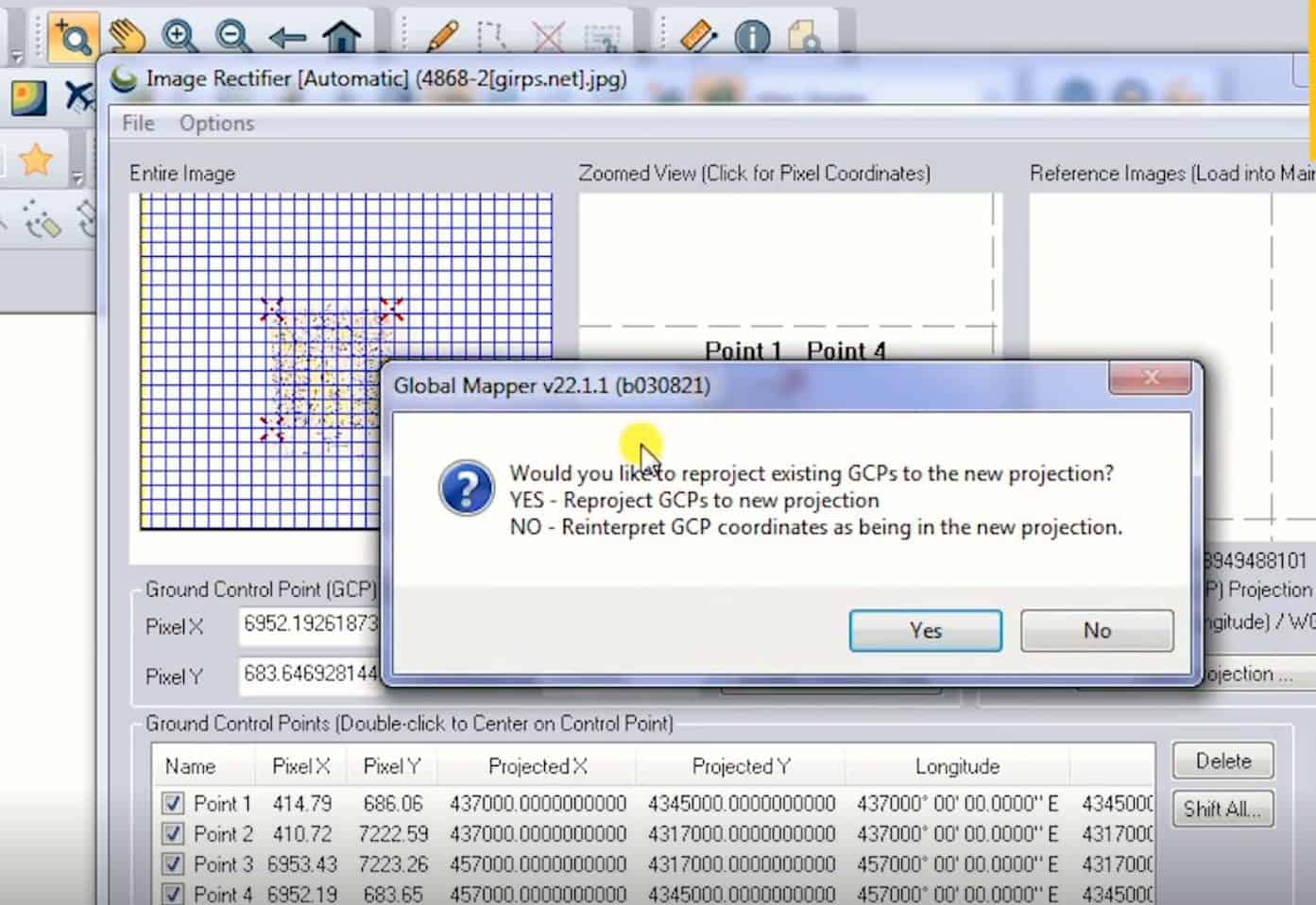Click the Pixel X input field
The width and height of the screenshot is (1316, 905).
click(310, 624)
